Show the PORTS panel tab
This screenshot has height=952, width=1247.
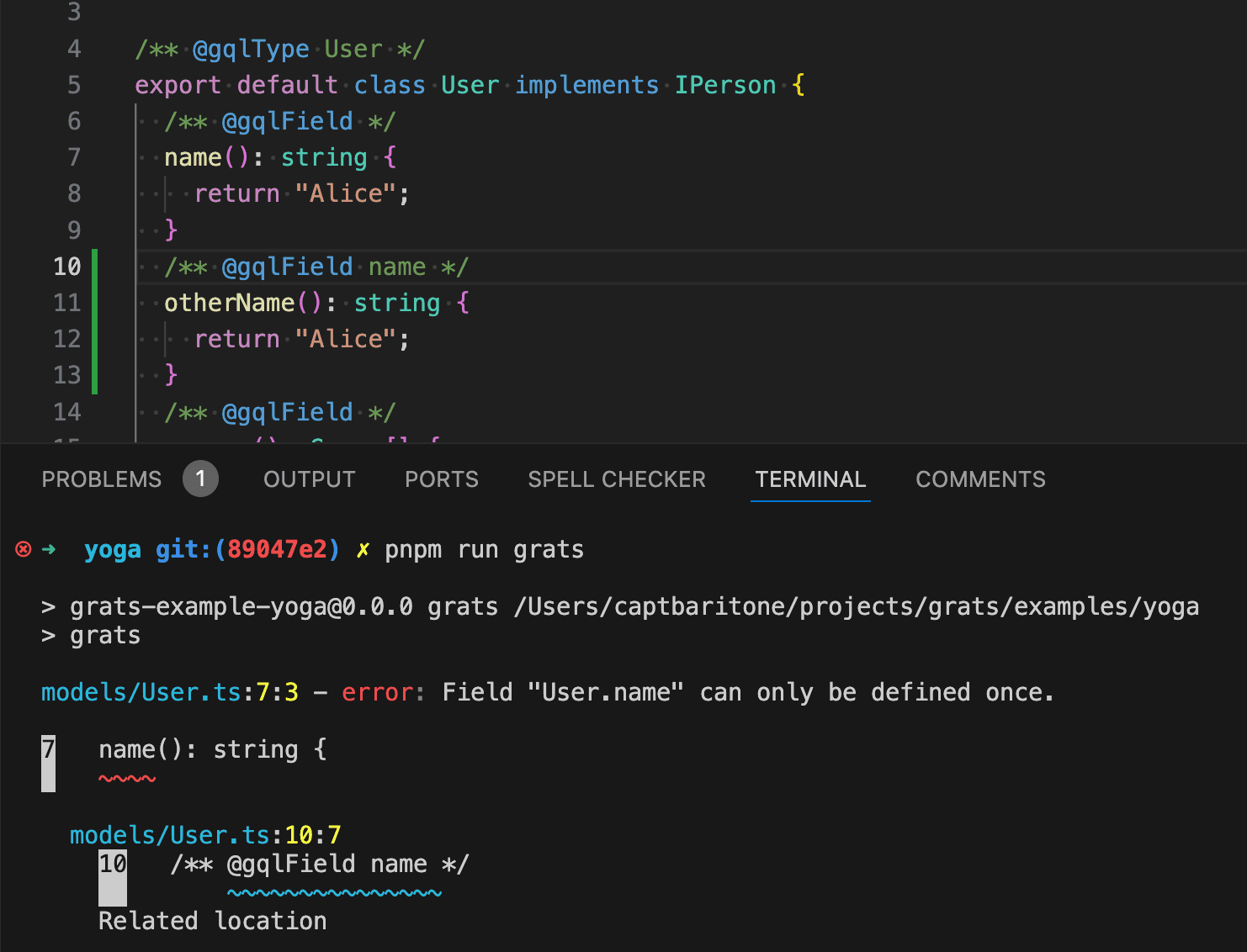(441, 479)
